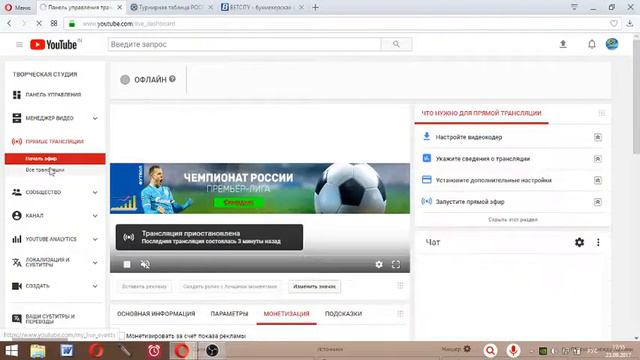Expand Сообщество section
The image size is (640, 360).
point(95,192)
